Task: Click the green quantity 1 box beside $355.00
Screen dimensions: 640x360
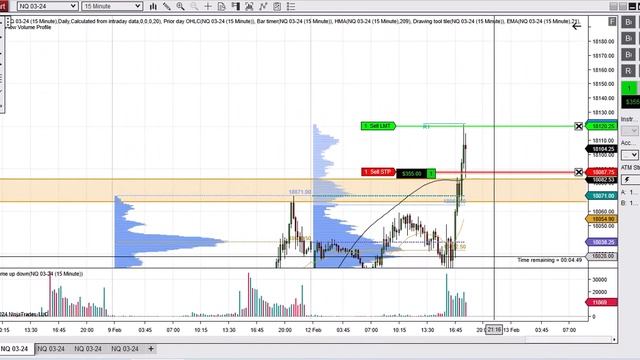Action: coord(431,174)
